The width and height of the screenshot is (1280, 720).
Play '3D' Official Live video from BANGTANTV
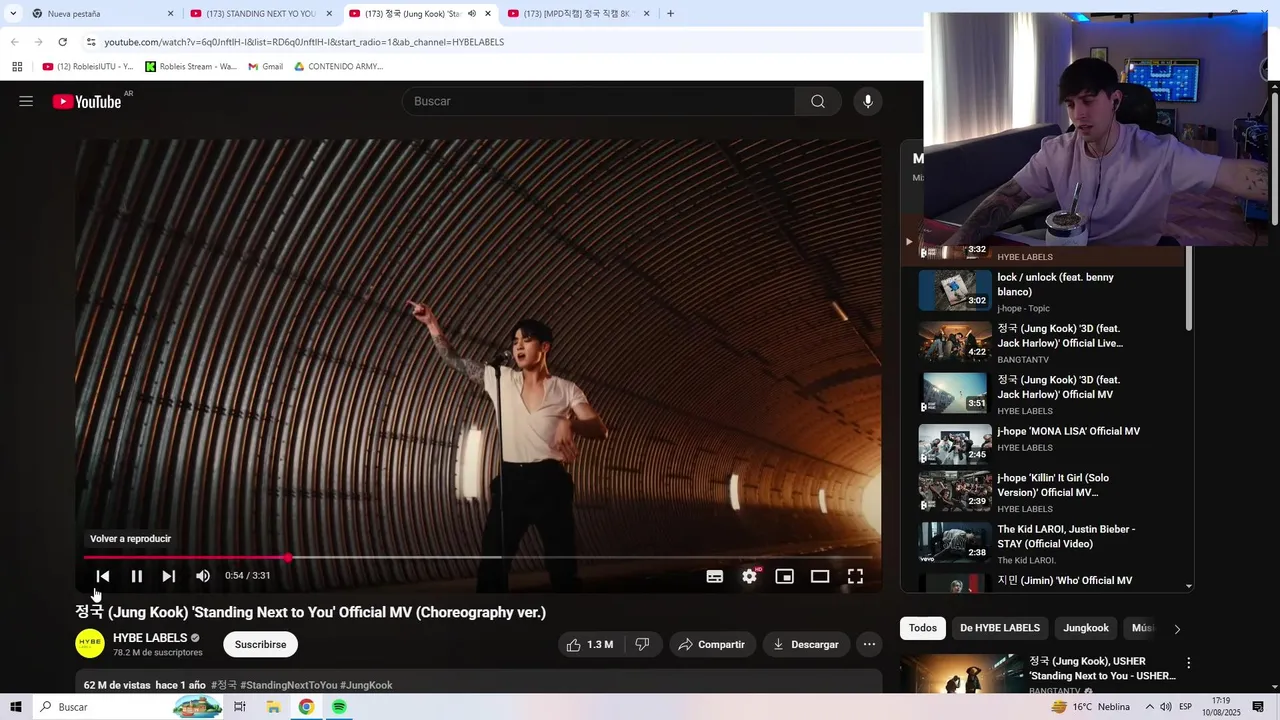[1060, 336]
